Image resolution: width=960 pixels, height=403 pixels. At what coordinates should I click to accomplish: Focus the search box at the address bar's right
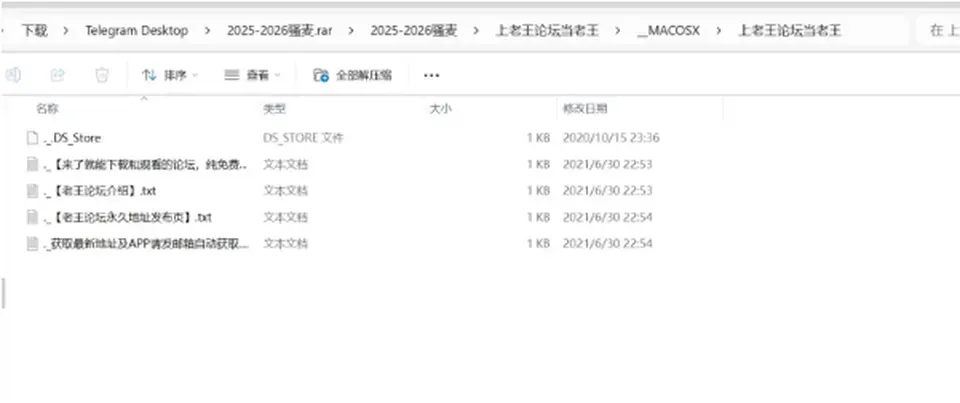(x=938, y=31)
